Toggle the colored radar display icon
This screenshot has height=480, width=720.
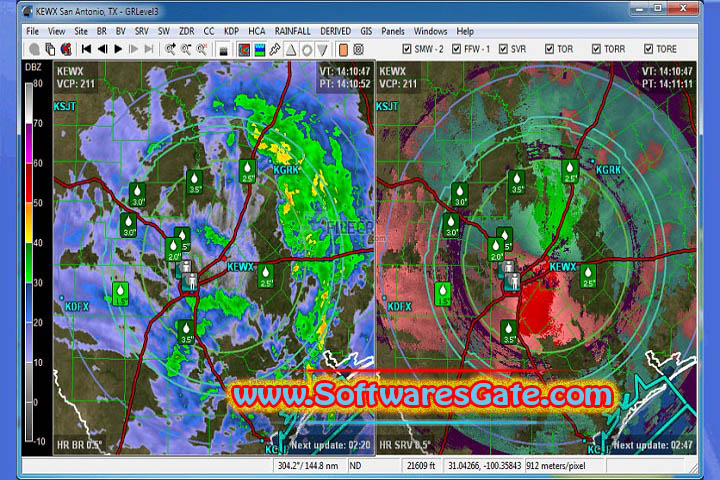(x=244, y=49)
